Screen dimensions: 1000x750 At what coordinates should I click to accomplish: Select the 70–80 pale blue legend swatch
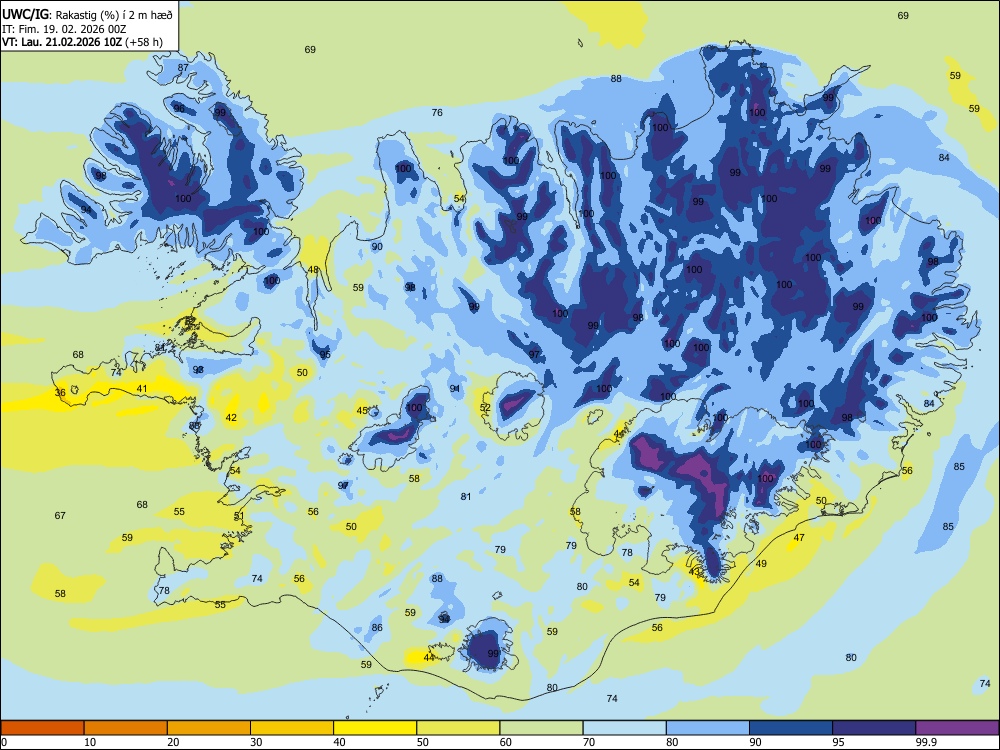tap(624, 728)
